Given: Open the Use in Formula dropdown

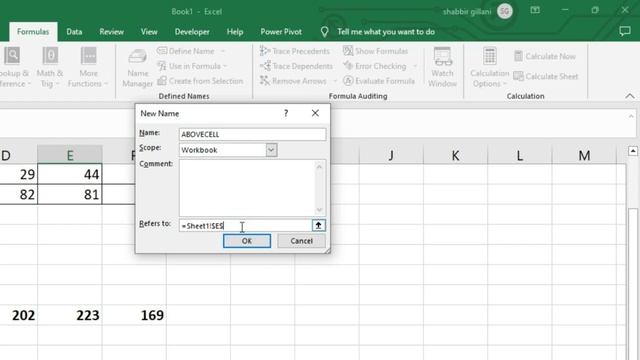Looking at the screenshot, I should coord(192,66).
